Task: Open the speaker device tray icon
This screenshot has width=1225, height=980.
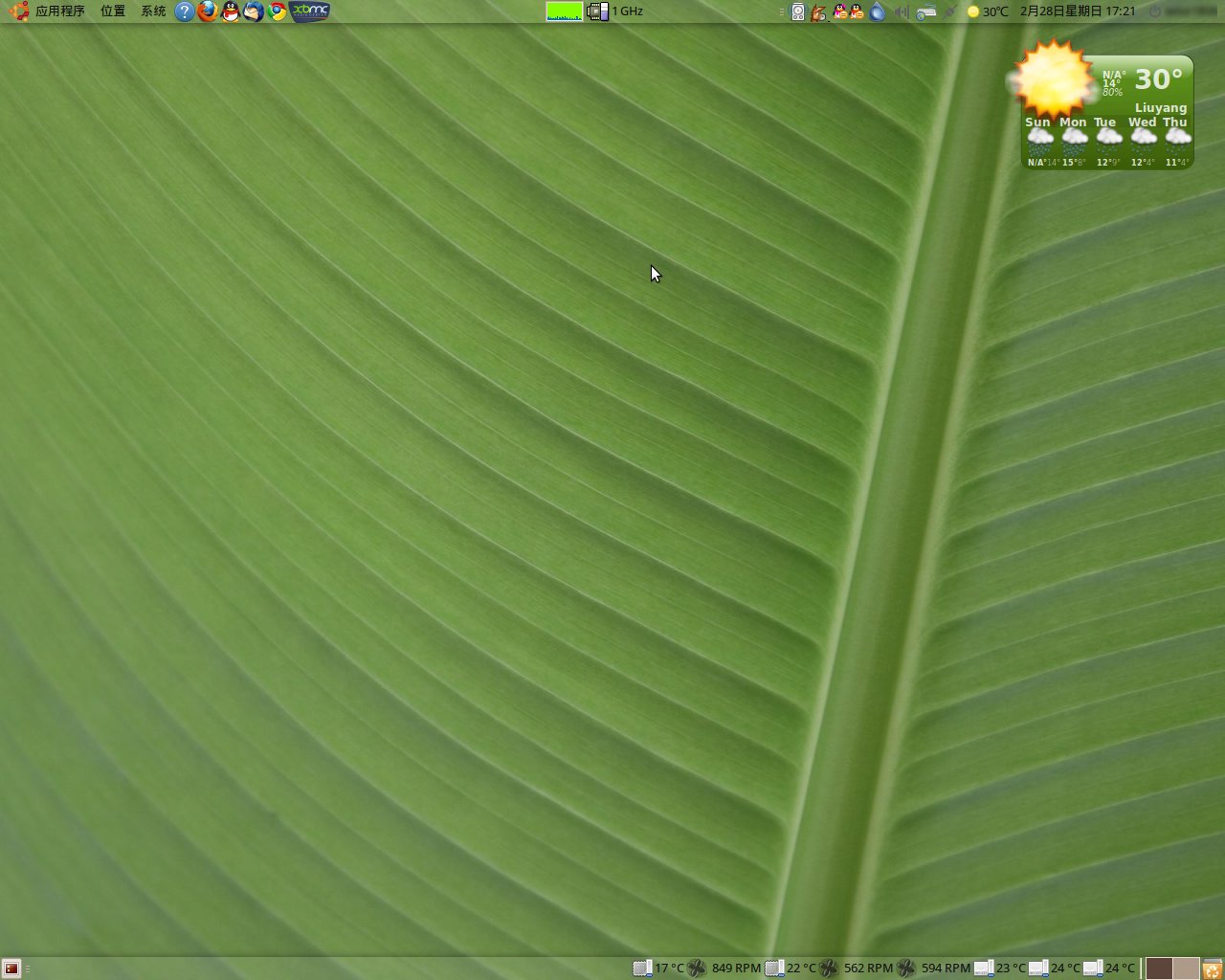Action: coord(798,12)
